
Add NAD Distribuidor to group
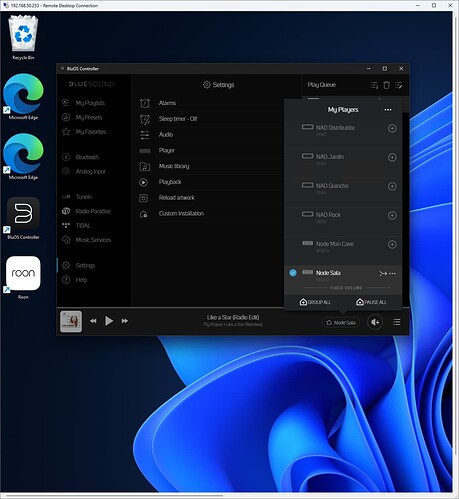coord(392,128)
